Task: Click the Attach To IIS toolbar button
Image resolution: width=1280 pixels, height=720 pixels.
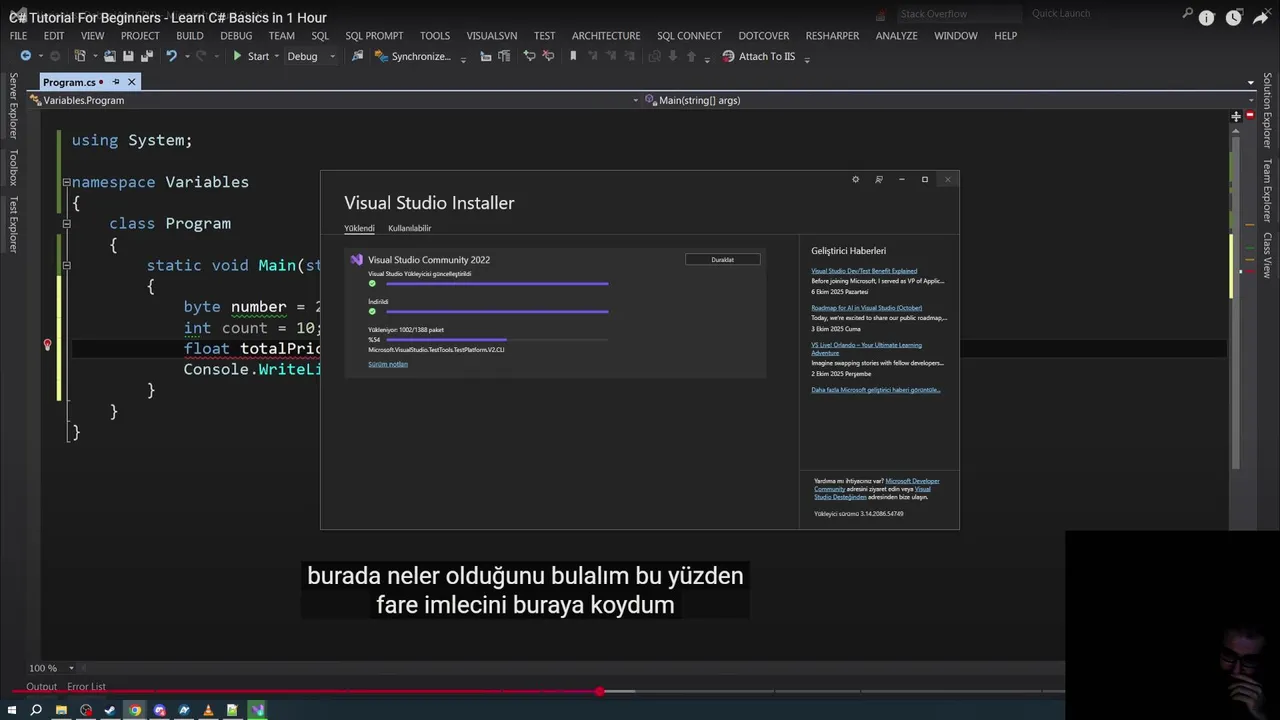Action: (759, 56)
